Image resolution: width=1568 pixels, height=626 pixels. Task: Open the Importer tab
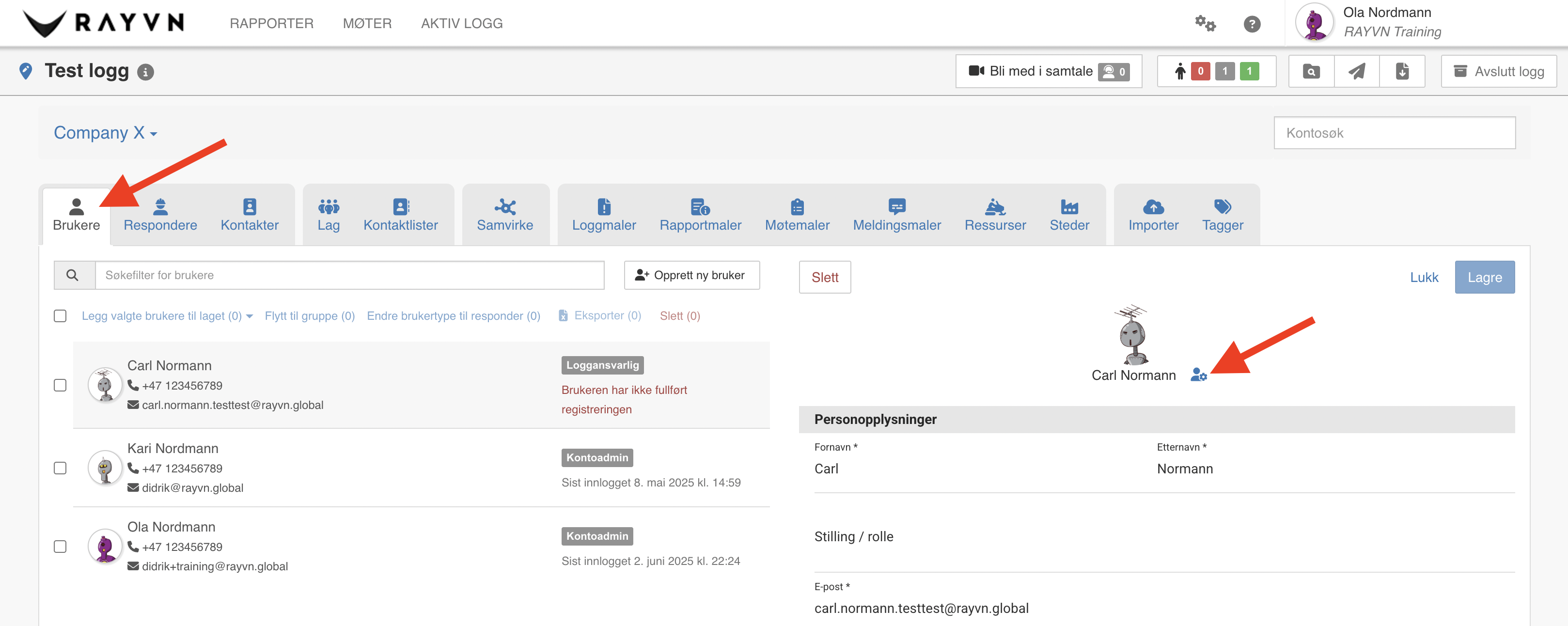click(1154, 215)
